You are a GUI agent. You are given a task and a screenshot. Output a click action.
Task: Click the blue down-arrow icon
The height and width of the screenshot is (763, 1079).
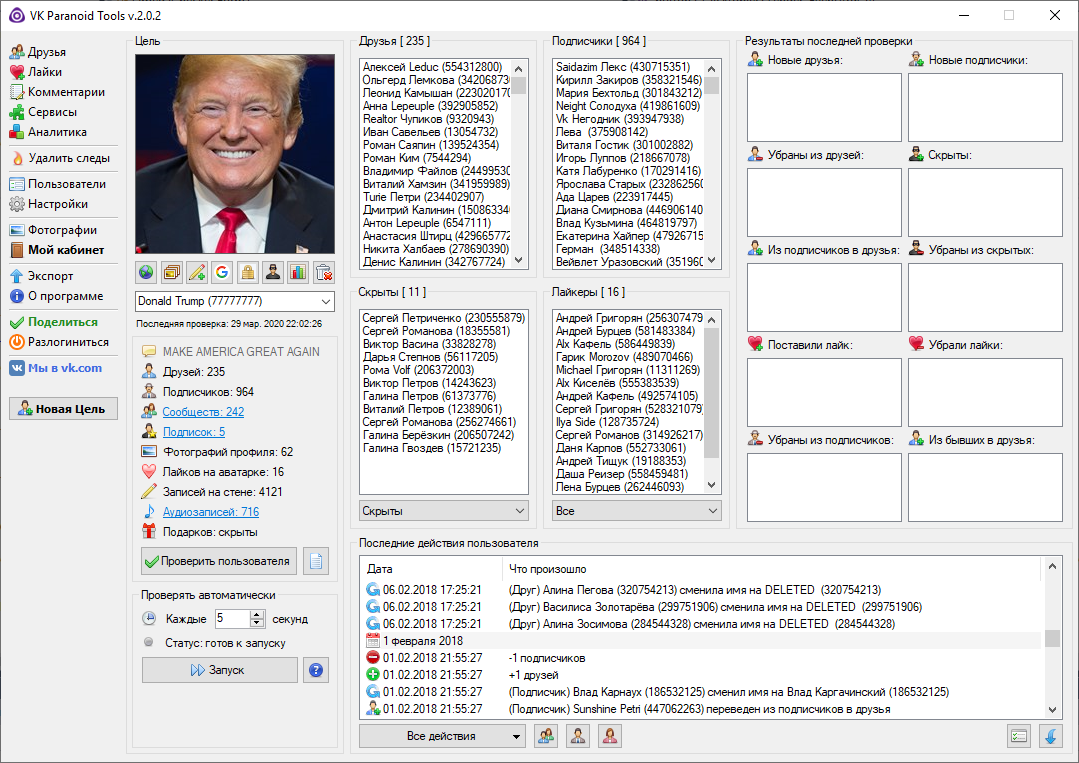[x=1051, y=736]
